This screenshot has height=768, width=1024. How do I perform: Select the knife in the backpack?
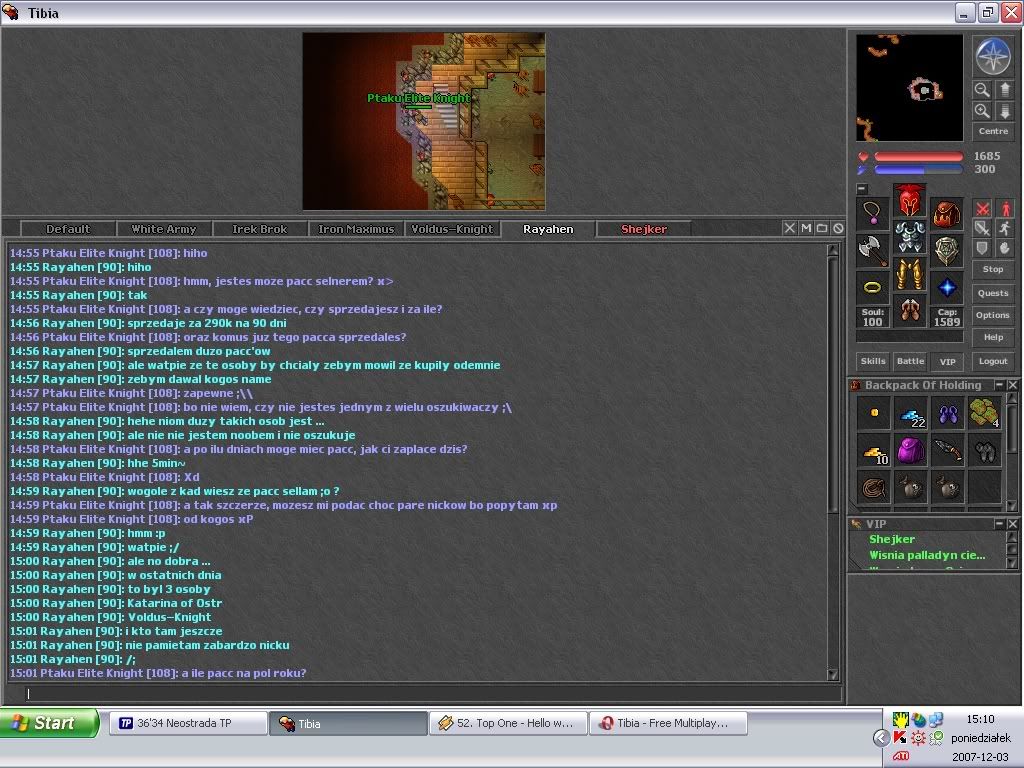coord(948,451)
